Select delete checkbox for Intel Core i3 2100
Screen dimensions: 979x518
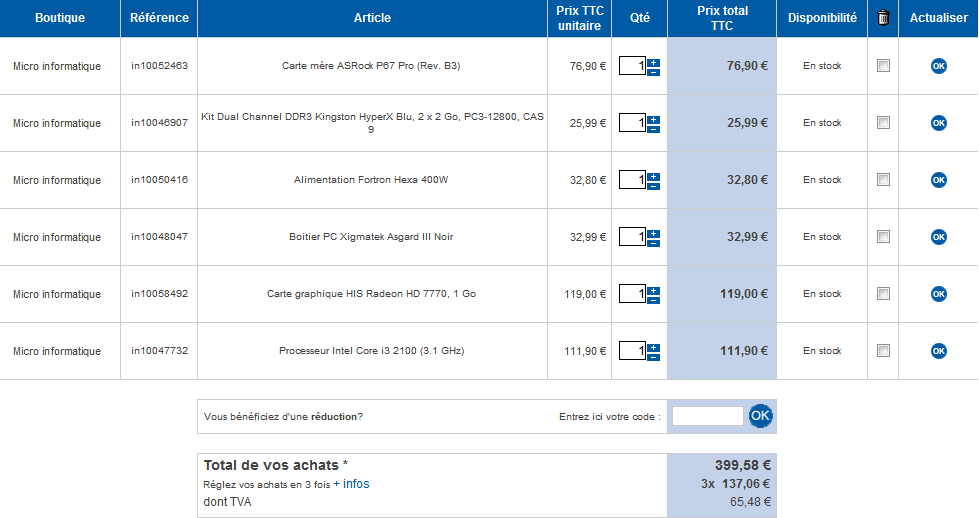[882, 351]
